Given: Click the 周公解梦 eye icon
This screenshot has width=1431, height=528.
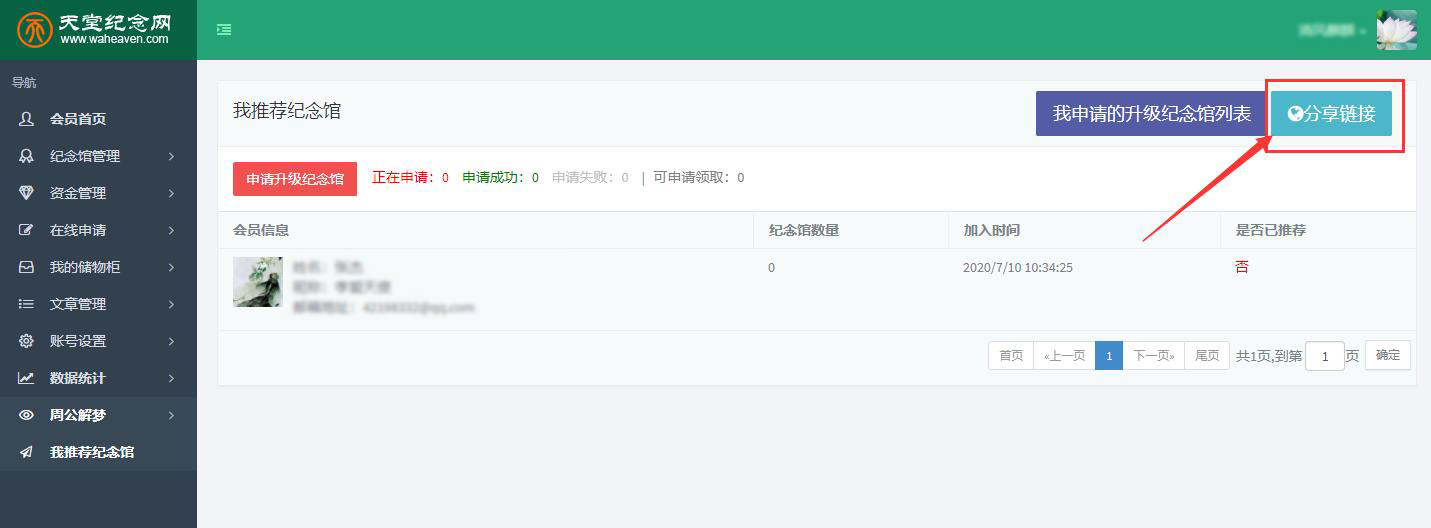Looking at the screenshot, I should pos(27,415).
